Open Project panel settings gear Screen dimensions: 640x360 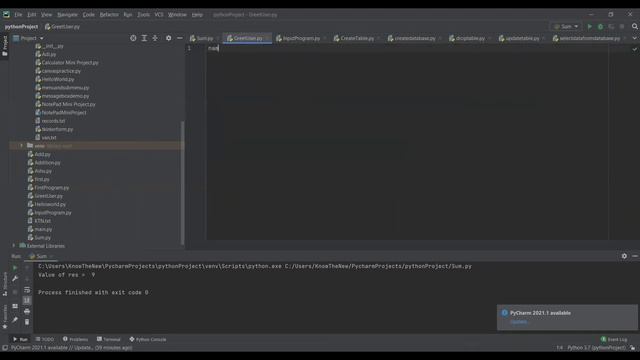(169, 38)
